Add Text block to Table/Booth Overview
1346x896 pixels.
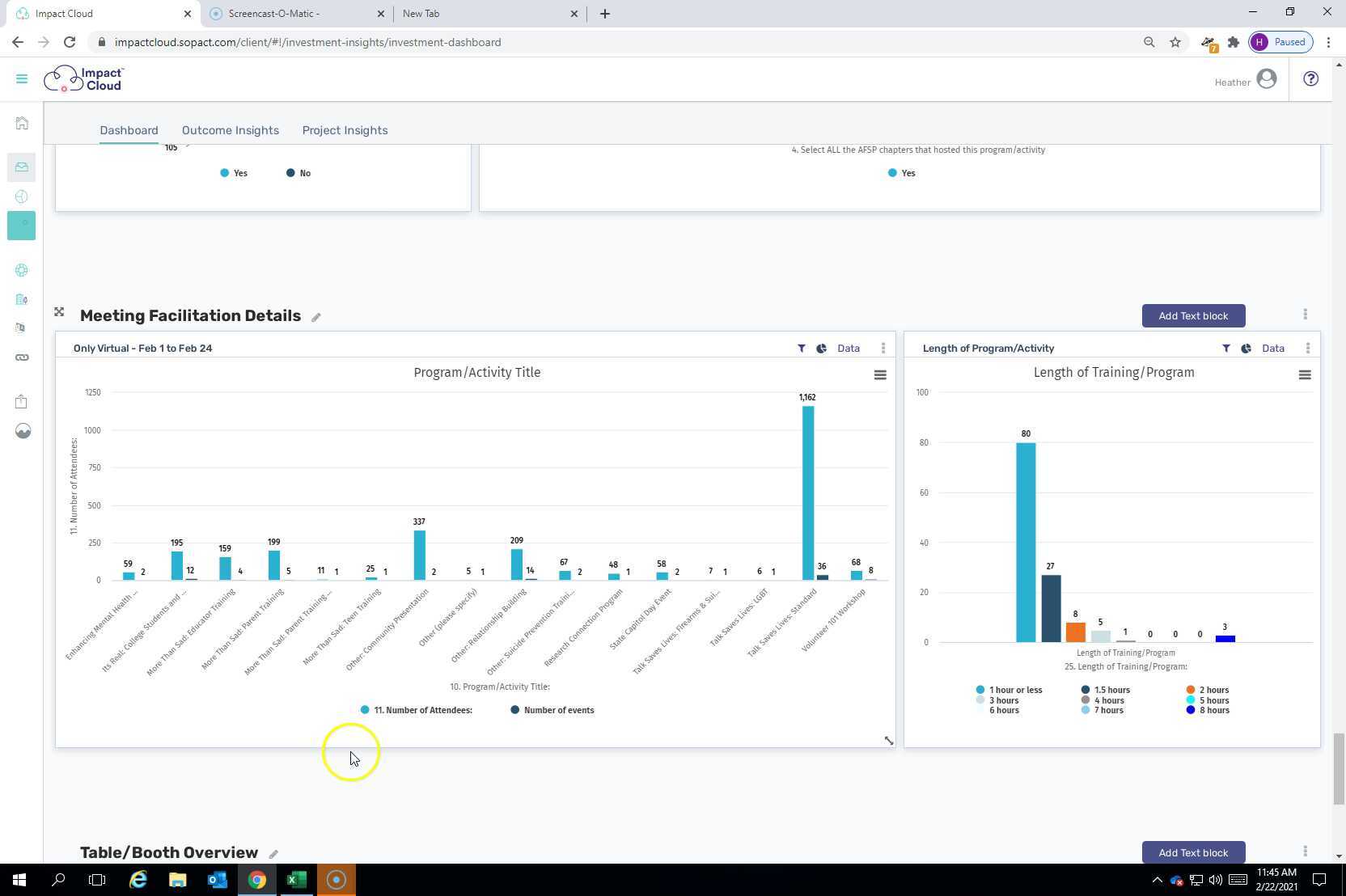pyautogui.click(x=1193, y=852)
